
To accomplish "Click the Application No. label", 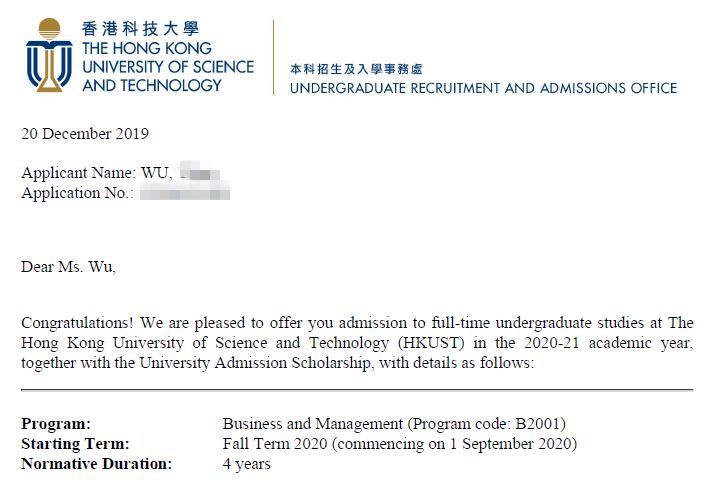I will point(77,193).
